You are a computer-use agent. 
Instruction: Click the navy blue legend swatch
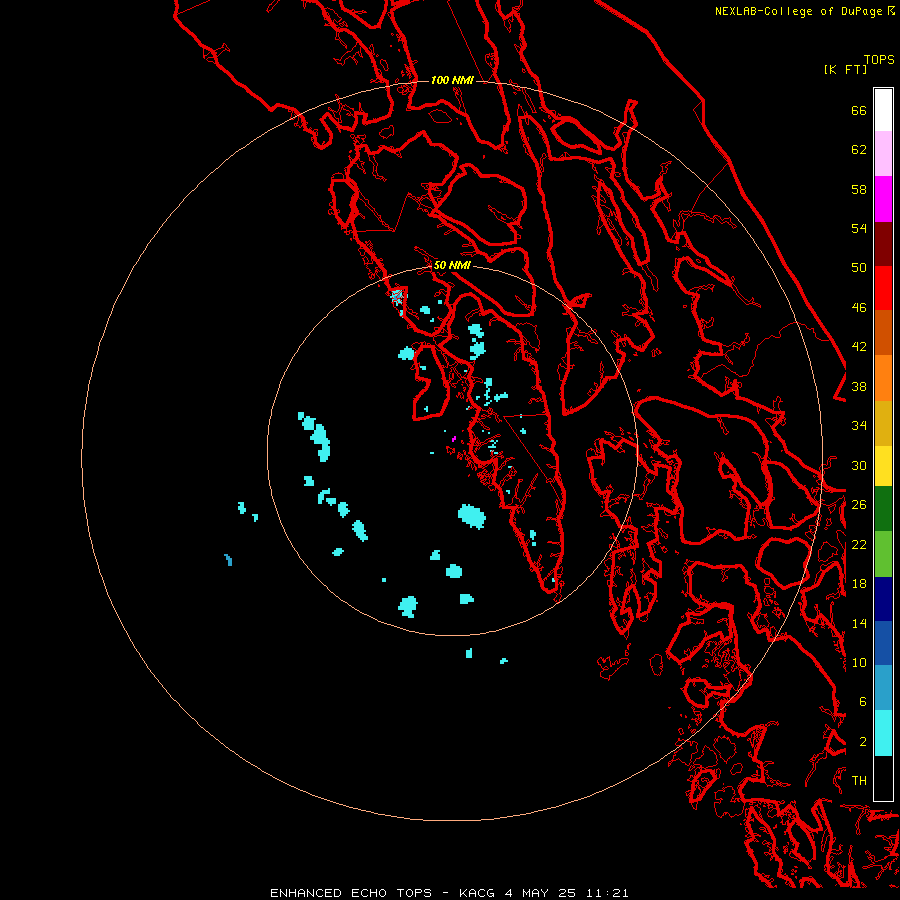click(x=883, y=599)
